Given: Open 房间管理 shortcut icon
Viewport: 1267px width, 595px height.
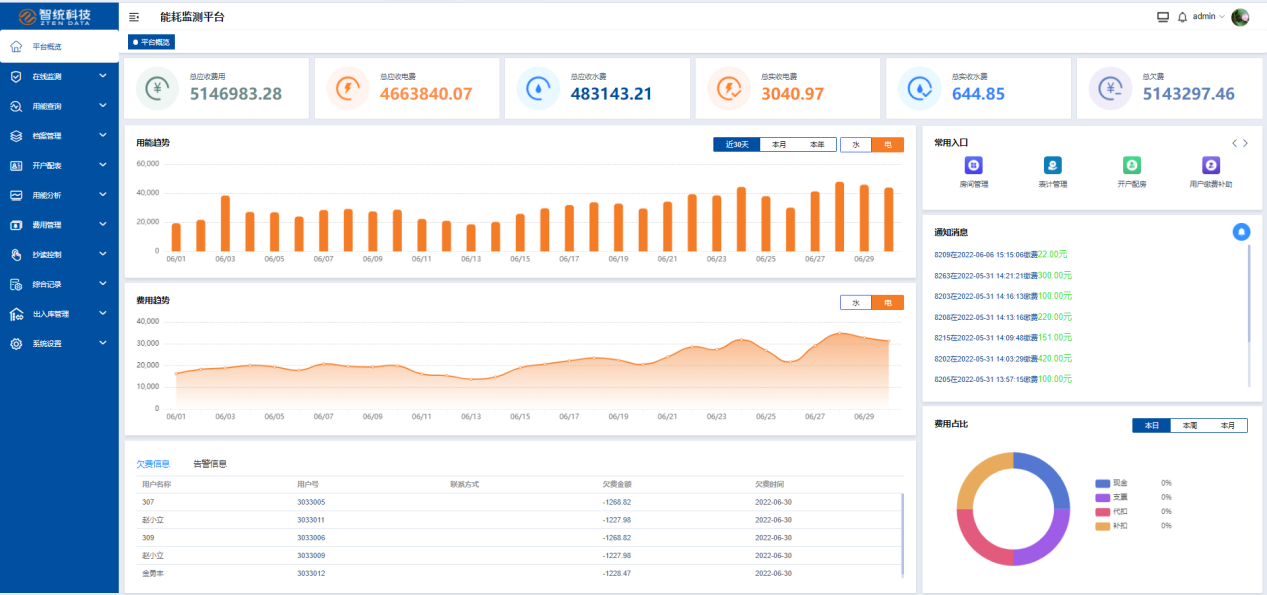Looking at the screenshot, I should (x=973, y=166).
